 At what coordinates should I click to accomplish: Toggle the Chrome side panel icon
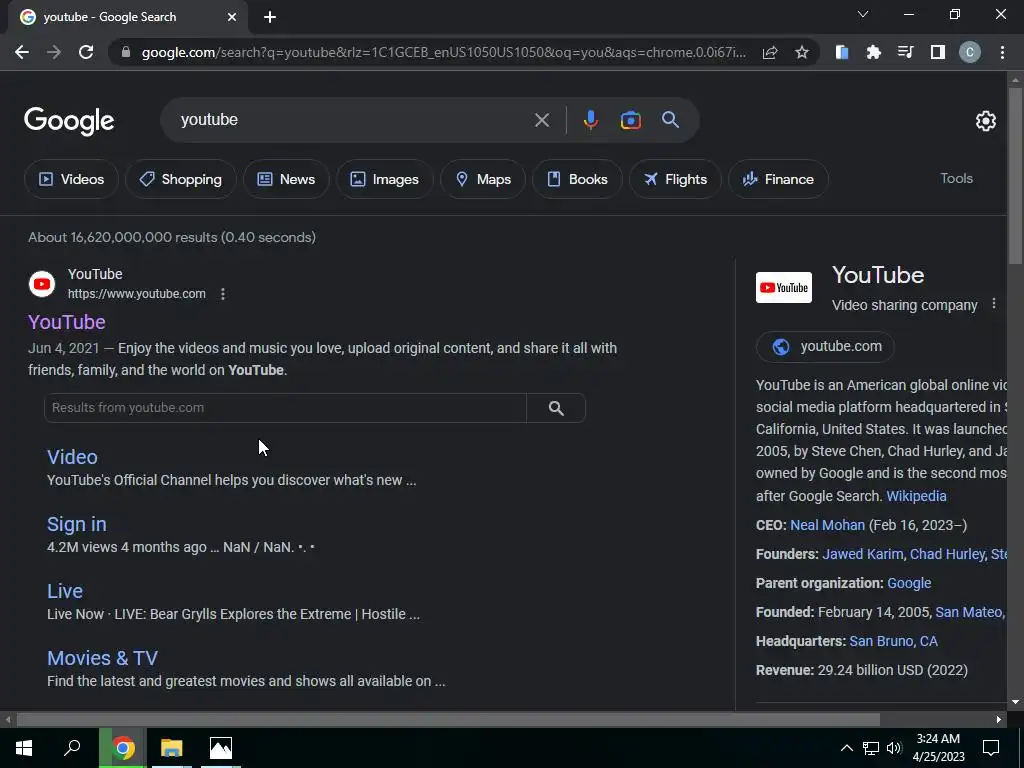click(x=938, y=52)
